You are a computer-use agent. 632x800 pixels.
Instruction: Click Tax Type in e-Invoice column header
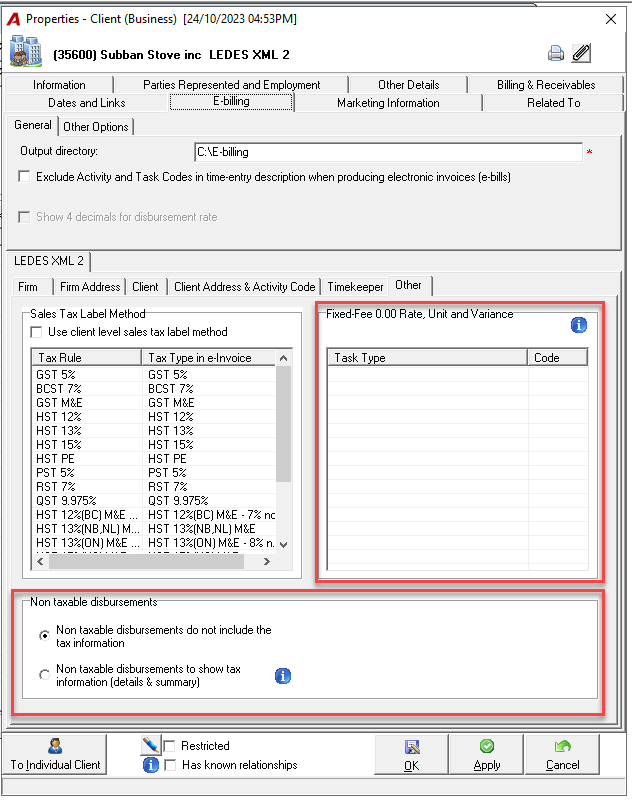coord(208,358)
